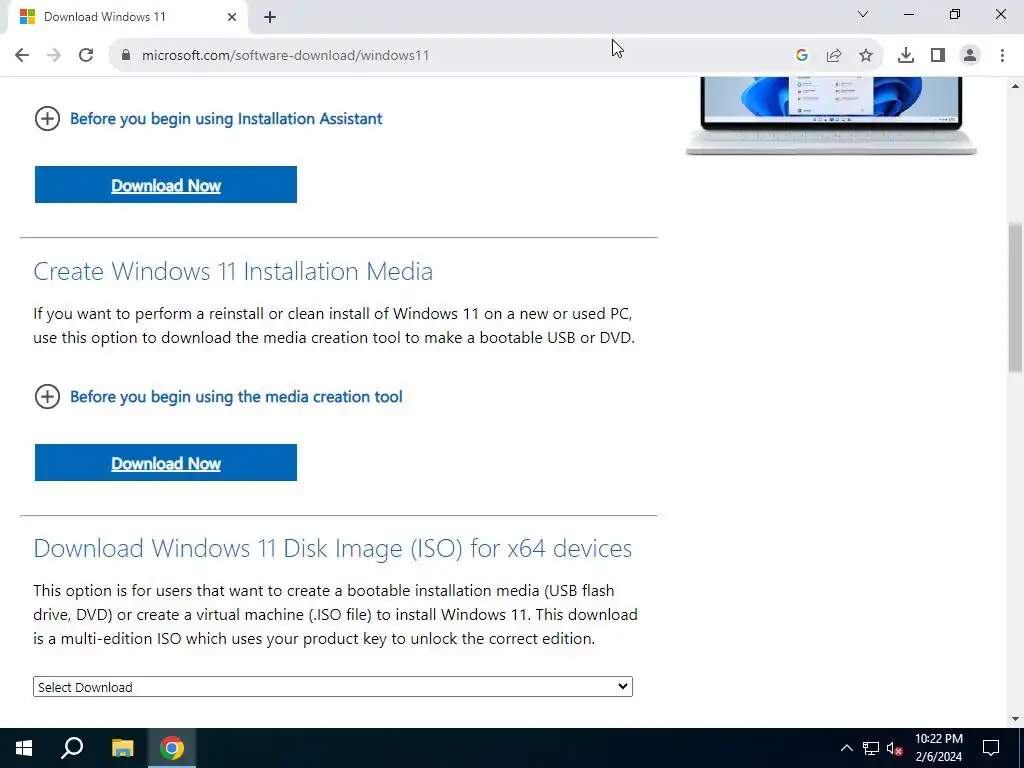Open File Explorer from taskbar

[122, 748]
